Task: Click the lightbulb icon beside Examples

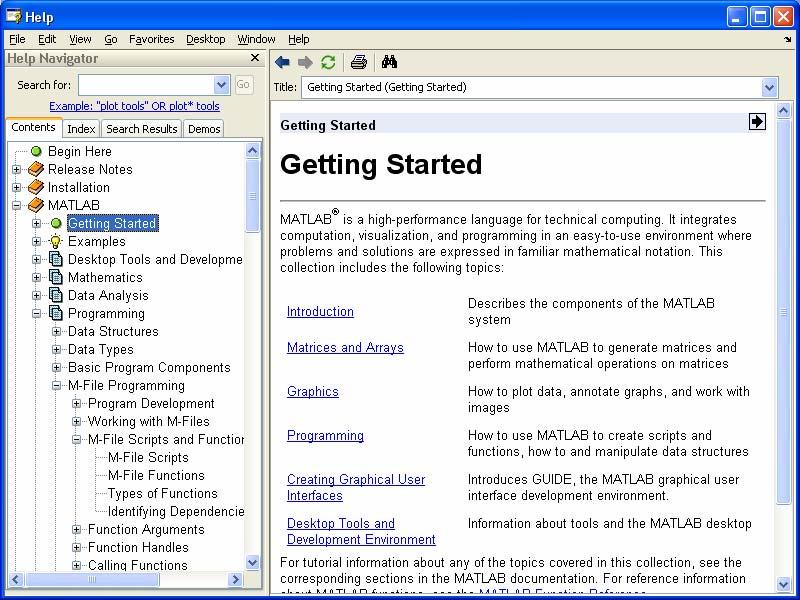Action: click(56, 241)
